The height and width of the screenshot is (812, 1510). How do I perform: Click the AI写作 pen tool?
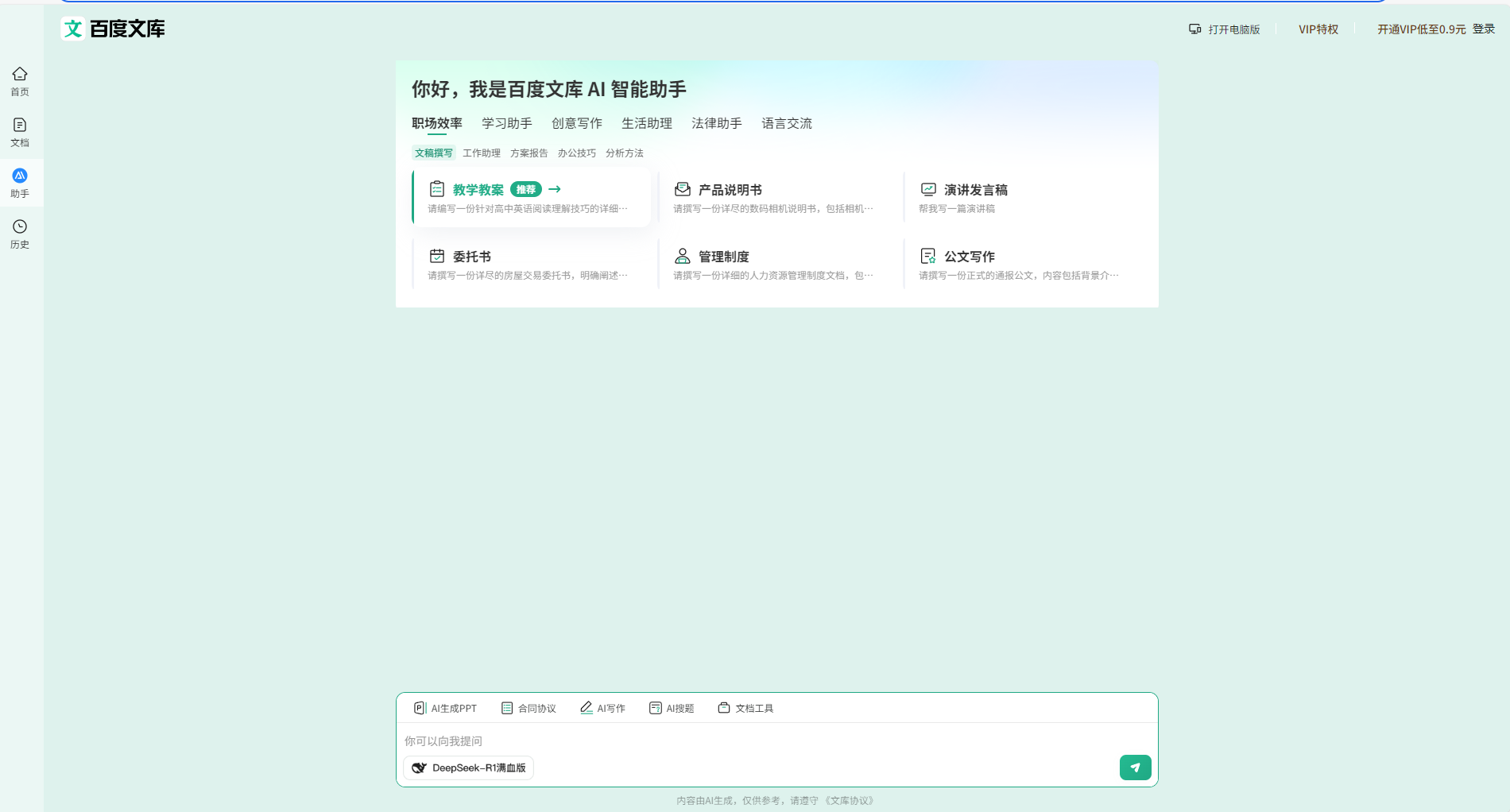coord(602,708)
